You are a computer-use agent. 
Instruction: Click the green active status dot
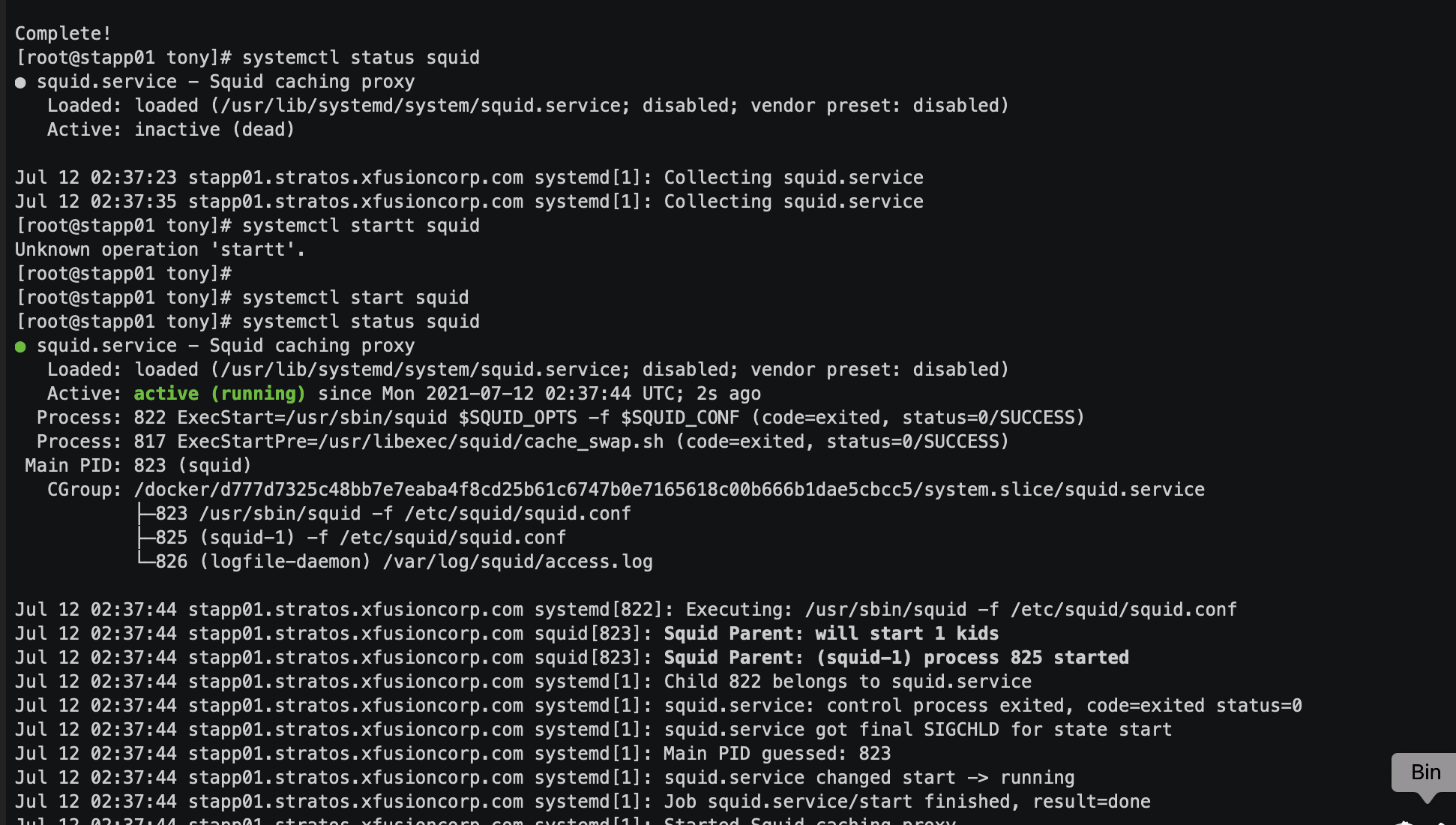point(20,346)
